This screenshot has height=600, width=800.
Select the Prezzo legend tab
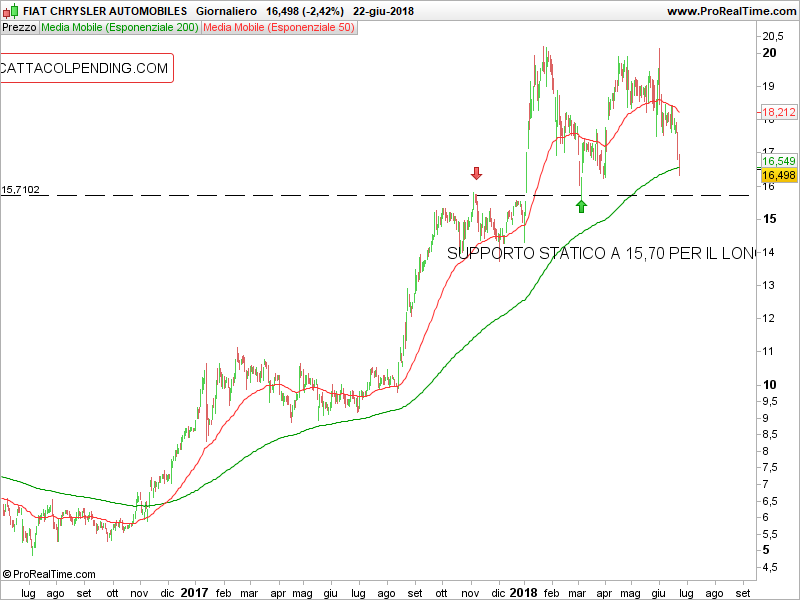(x=19, y=28)
